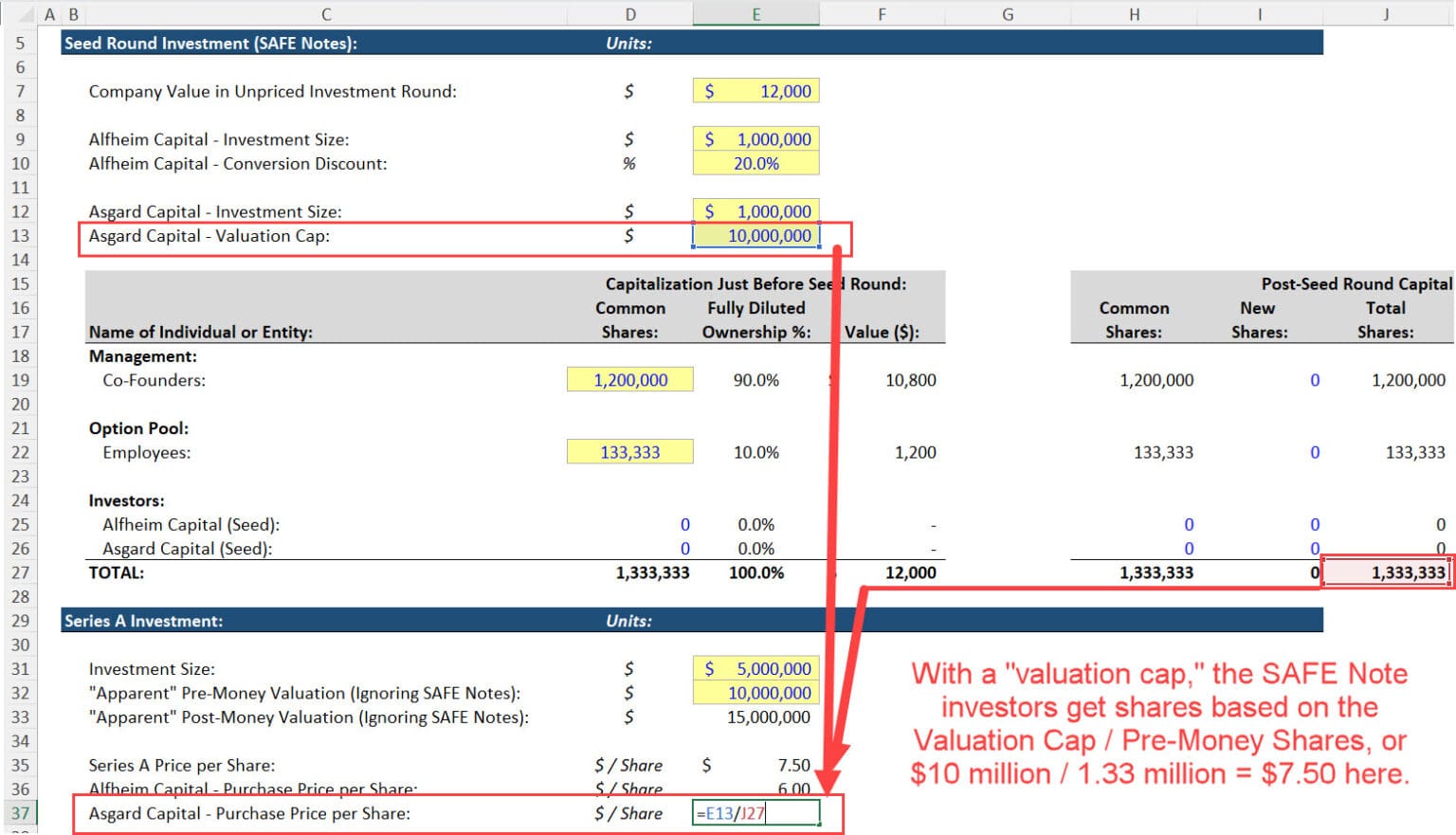Screen dimensions: 1456x835
Task: Select Employees option pool 133,333 yellow cell
Action: coord(629,452)
